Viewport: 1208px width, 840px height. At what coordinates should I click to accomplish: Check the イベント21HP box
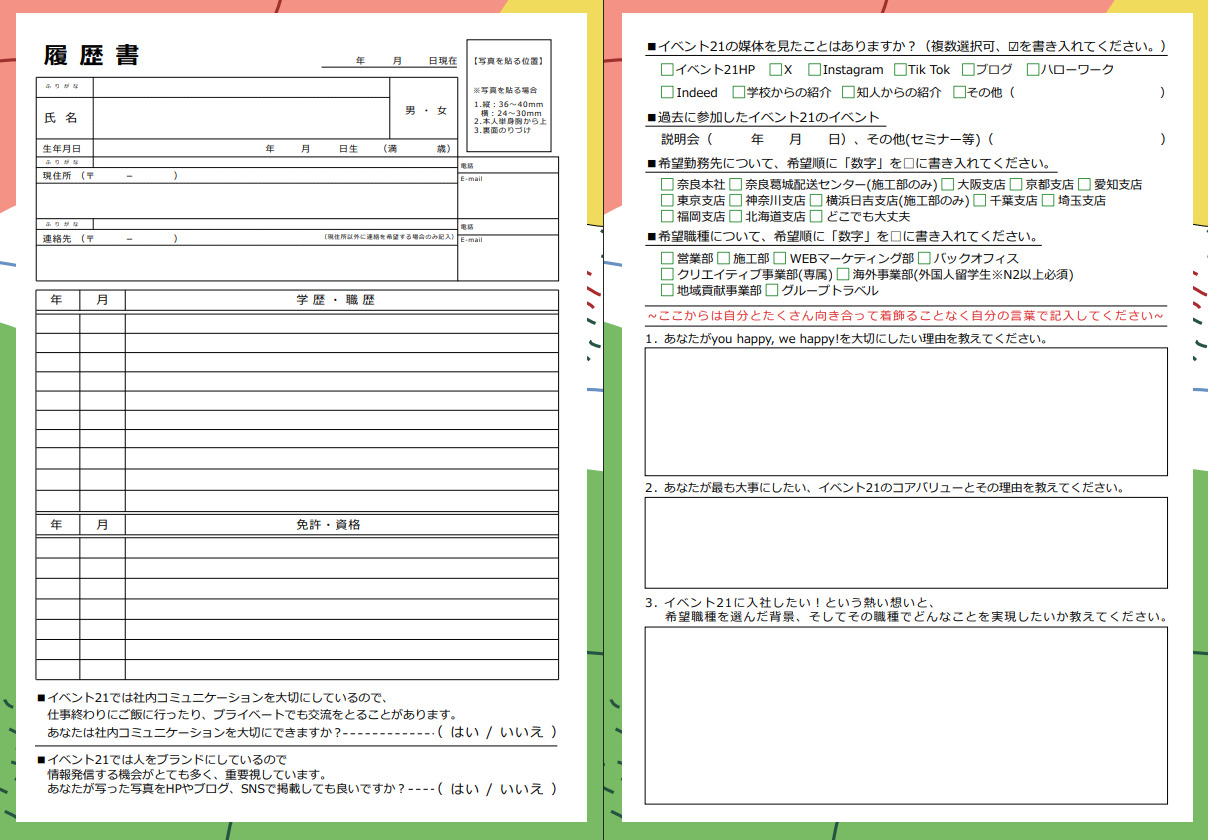click(667, 70)
